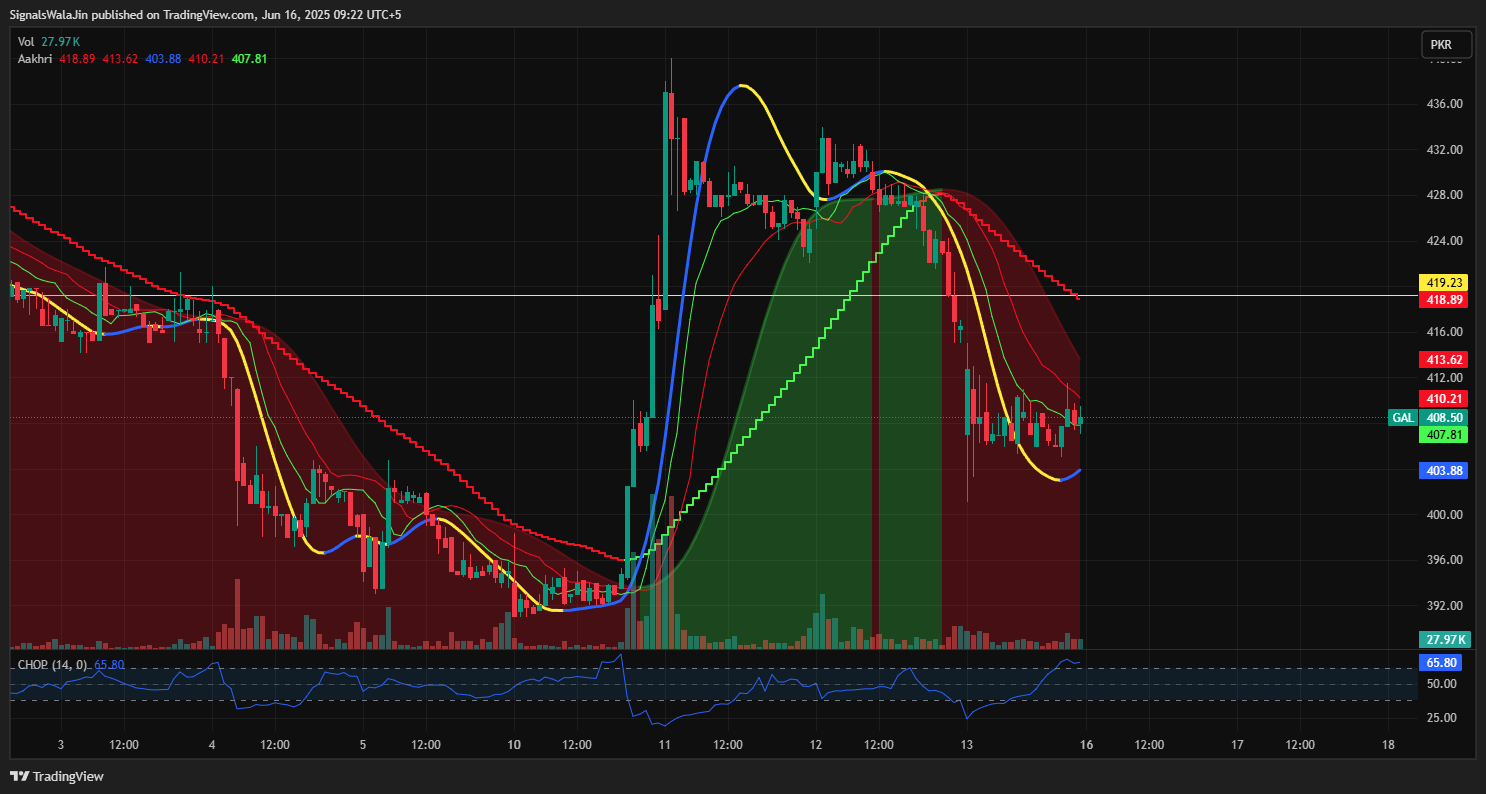Click the 27.97K volume label on price axis
This screenshot has width=1486, height=794.
click(x=1443, y=640)
